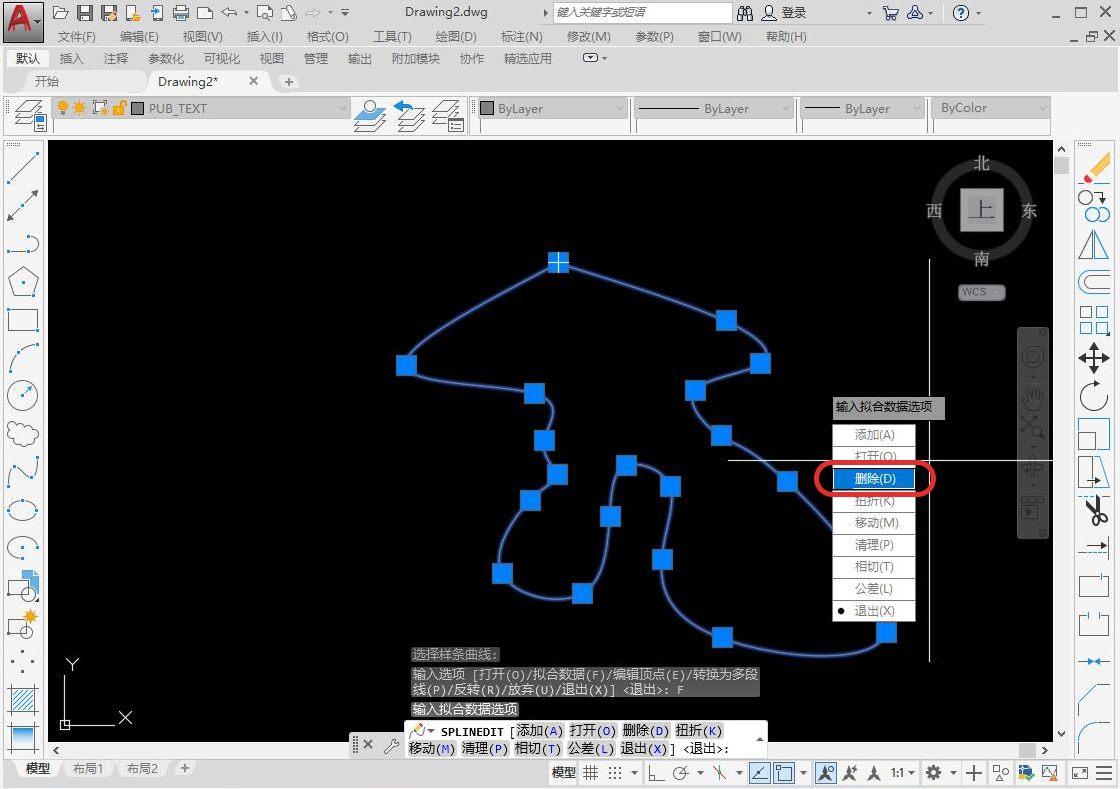Select the Spline draw tool
The image size is (1120, 789).
[22, 471]
